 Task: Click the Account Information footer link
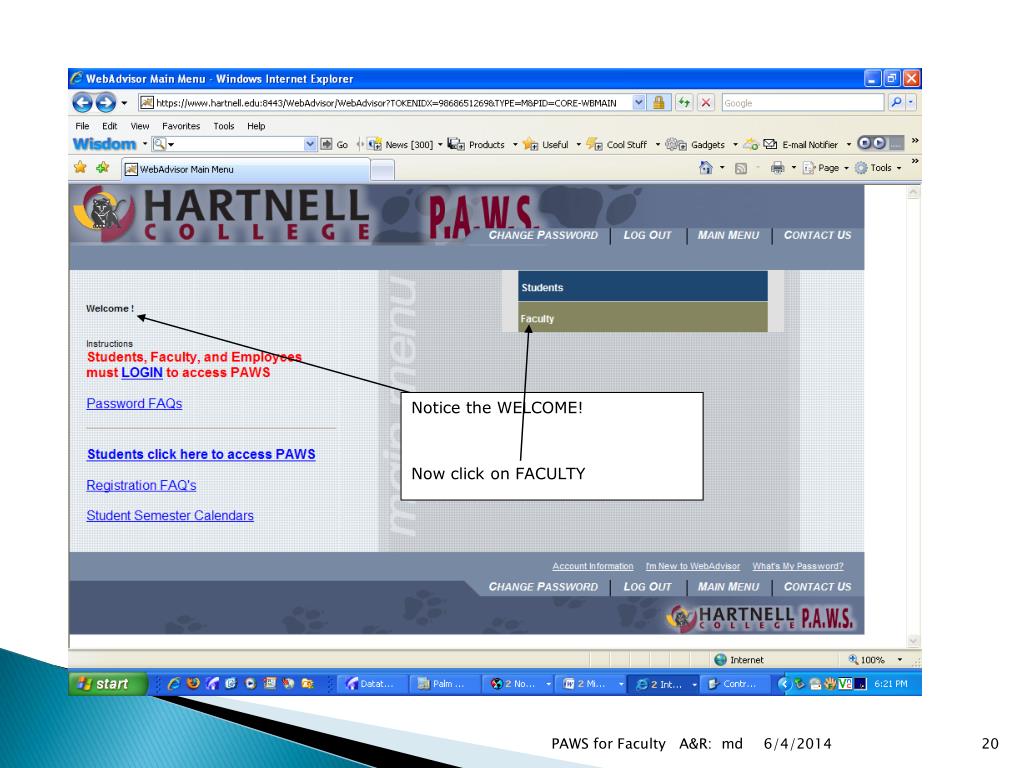pyautogui.click(x=592, y=566)
